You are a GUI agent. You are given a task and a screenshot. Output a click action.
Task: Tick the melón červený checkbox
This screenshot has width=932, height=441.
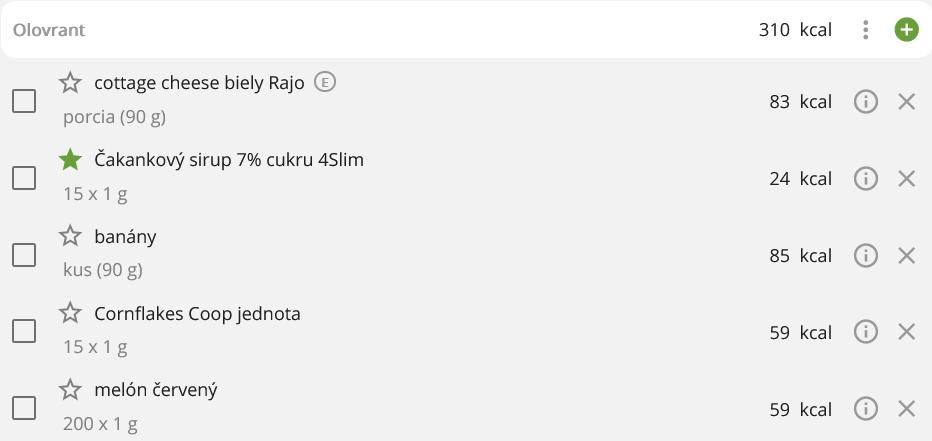pos(24,408)
